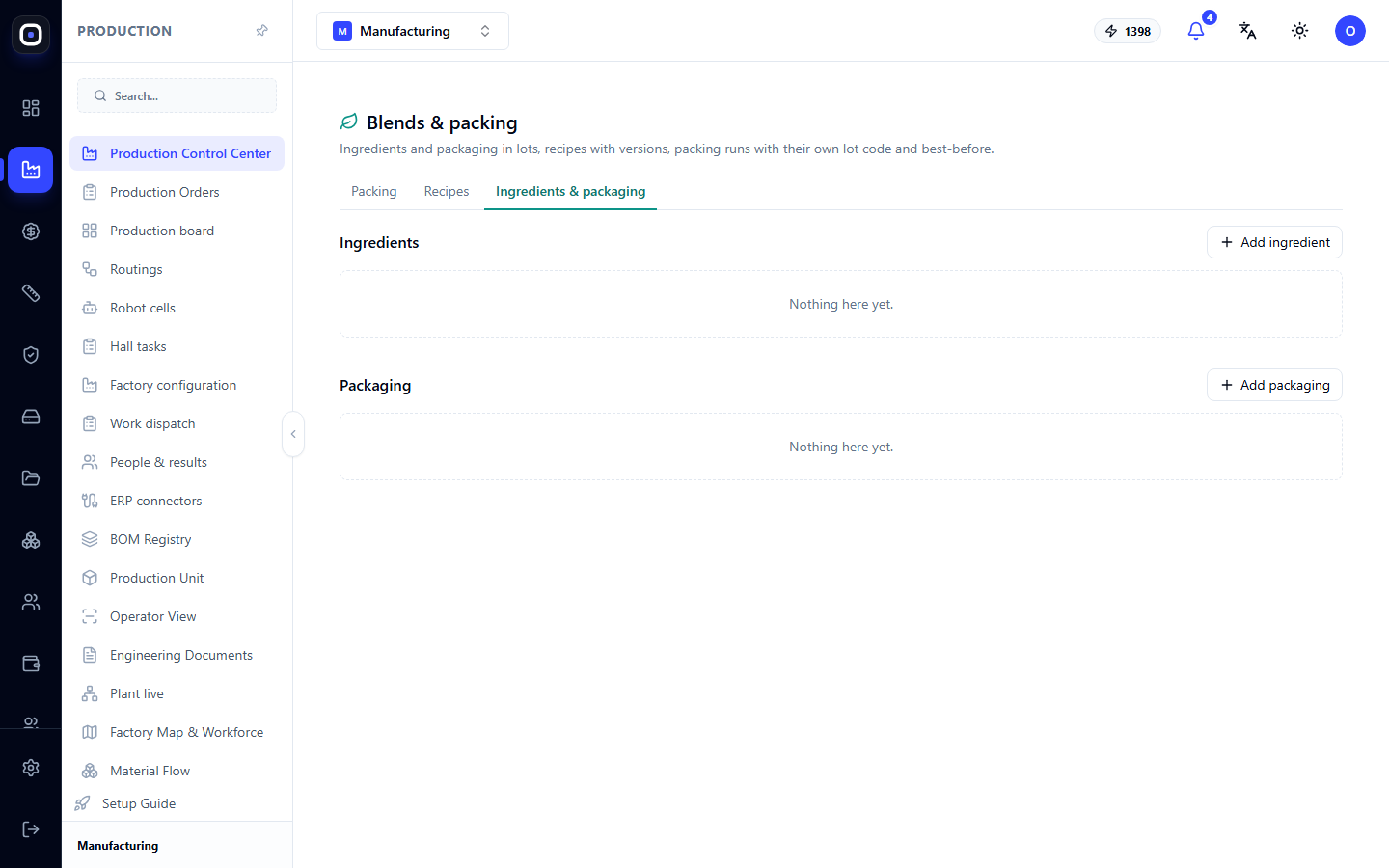Open Plant live
1389x868 pixels.
click(x=177, y=693)
